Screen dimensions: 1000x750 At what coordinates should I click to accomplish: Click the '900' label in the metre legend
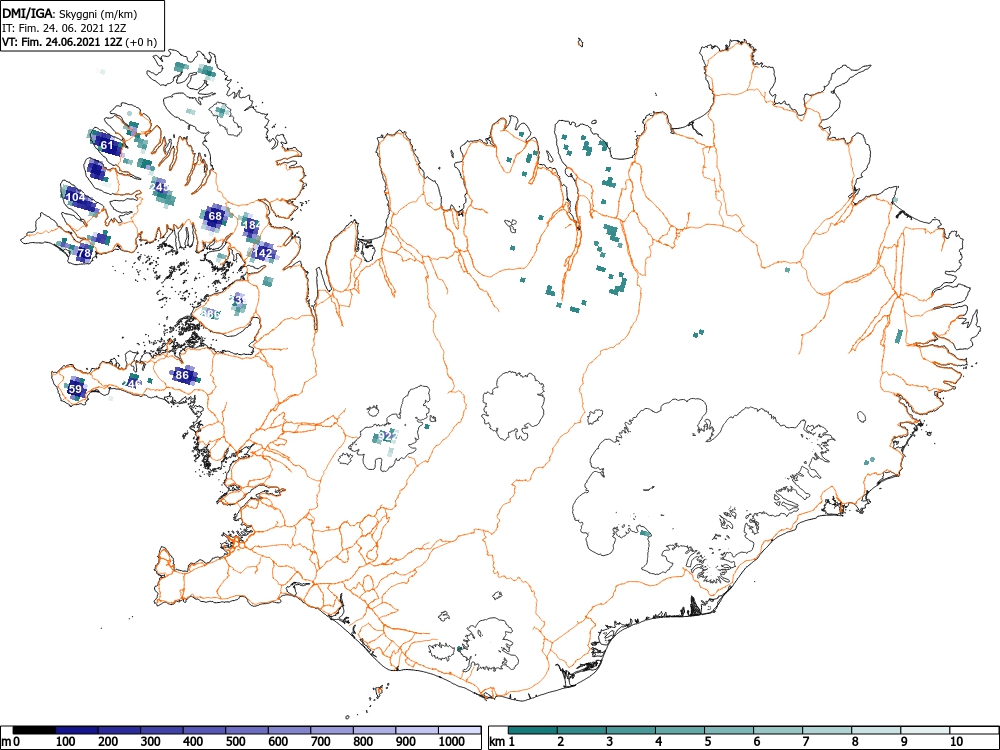point(406,742)
